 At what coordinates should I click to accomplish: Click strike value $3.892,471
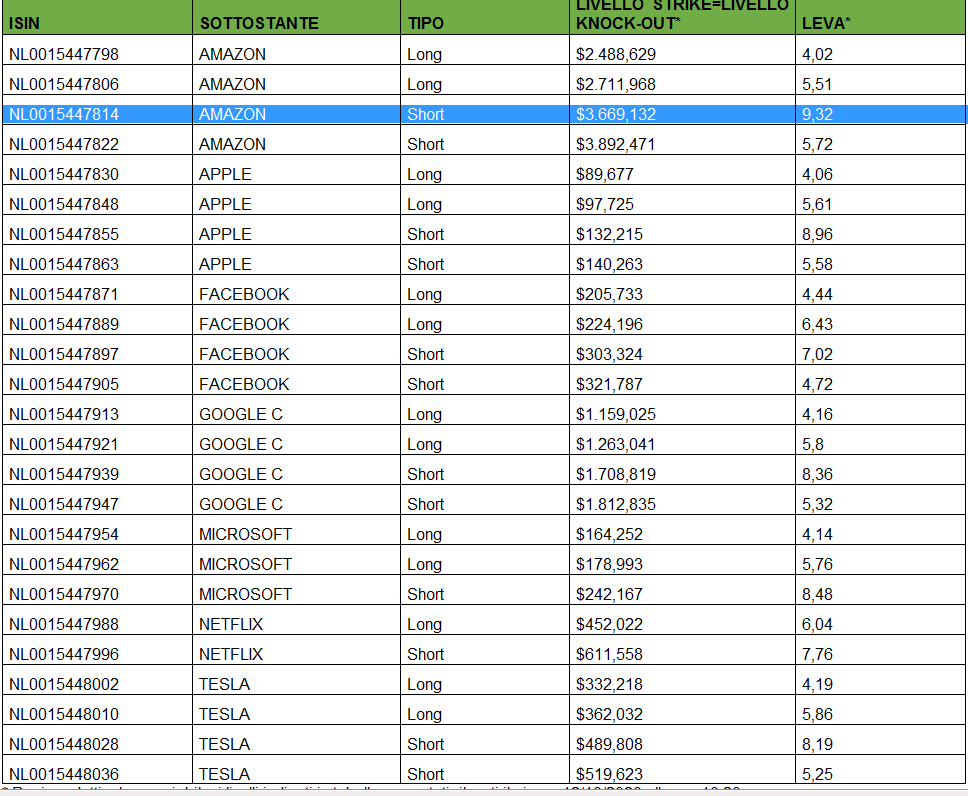(615, 144)
